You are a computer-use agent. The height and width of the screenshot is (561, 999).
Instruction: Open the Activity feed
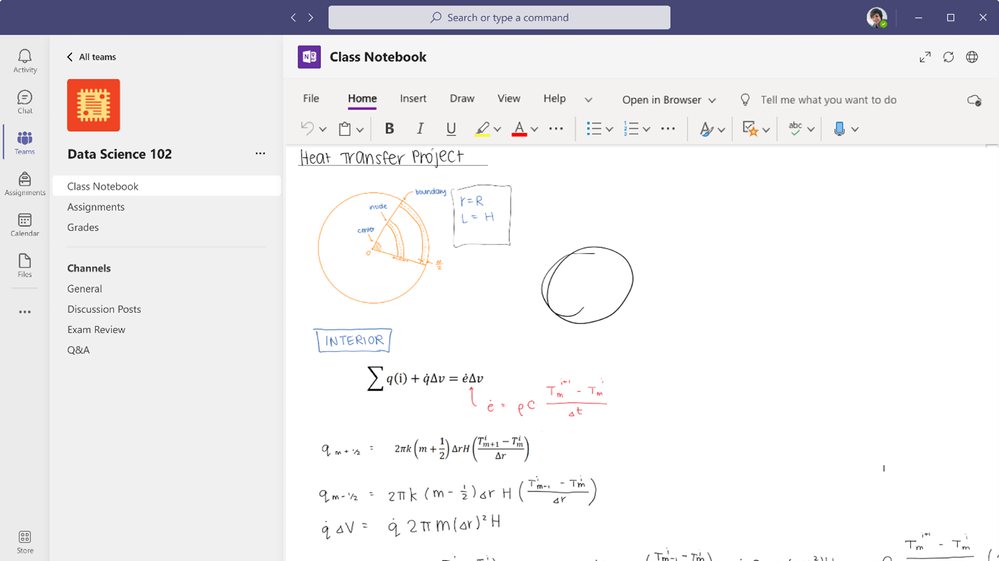(25, 61)
